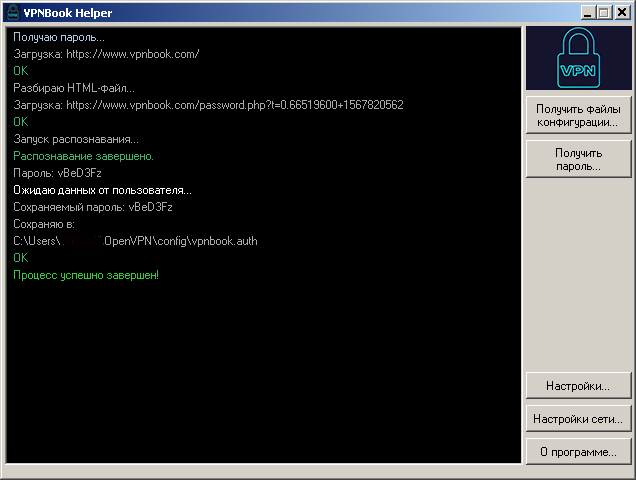This screenshot has width=636, height=480.
Task: Click log line "Запуск распознавания..."
Action: [76, 139]
